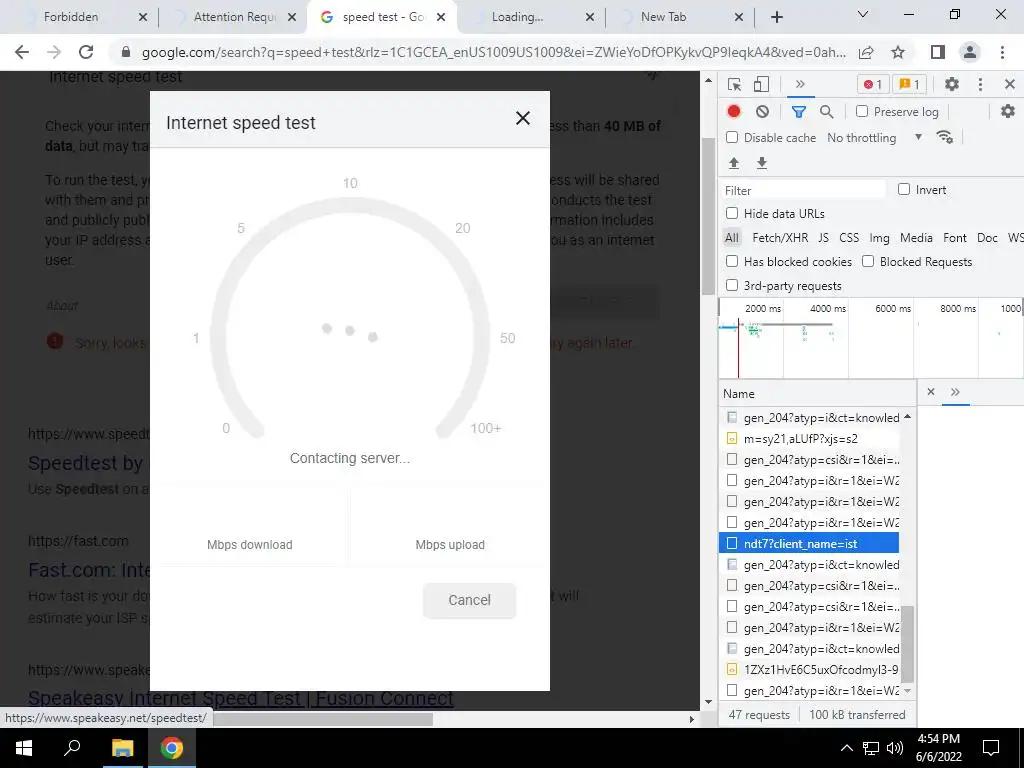Open File Explorer from taskbar
Viewport: 1024px width, 768px height.
tap(122, 748)
